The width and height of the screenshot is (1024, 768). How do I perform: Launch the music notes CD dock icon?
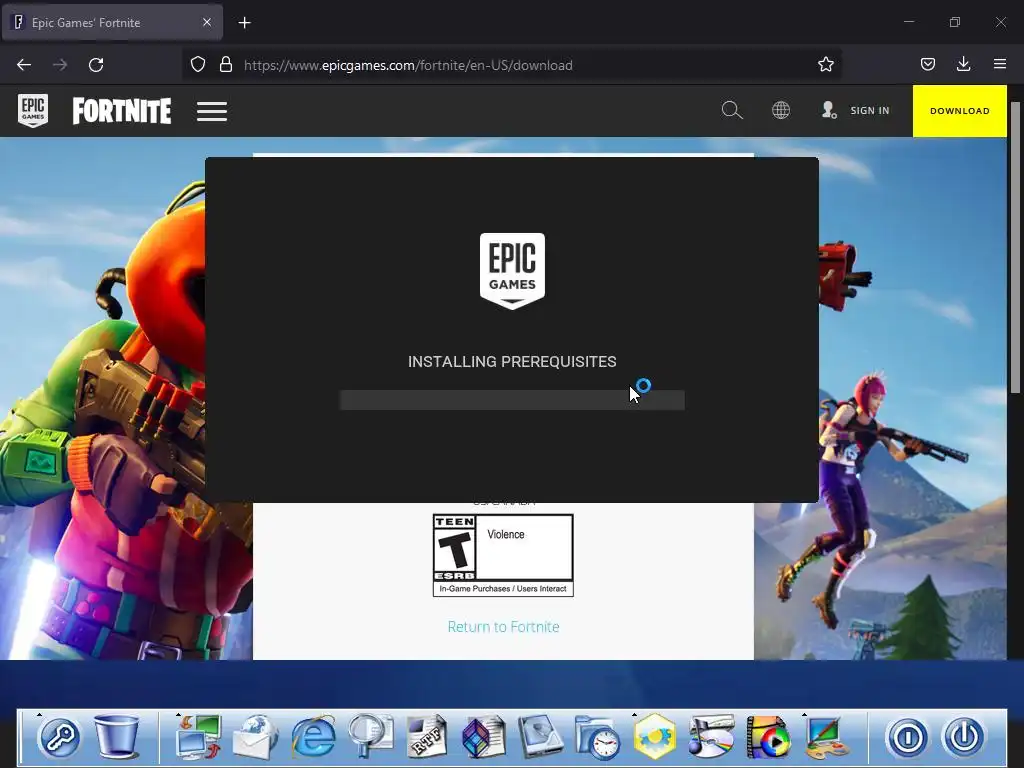click(x=711, y=737)
